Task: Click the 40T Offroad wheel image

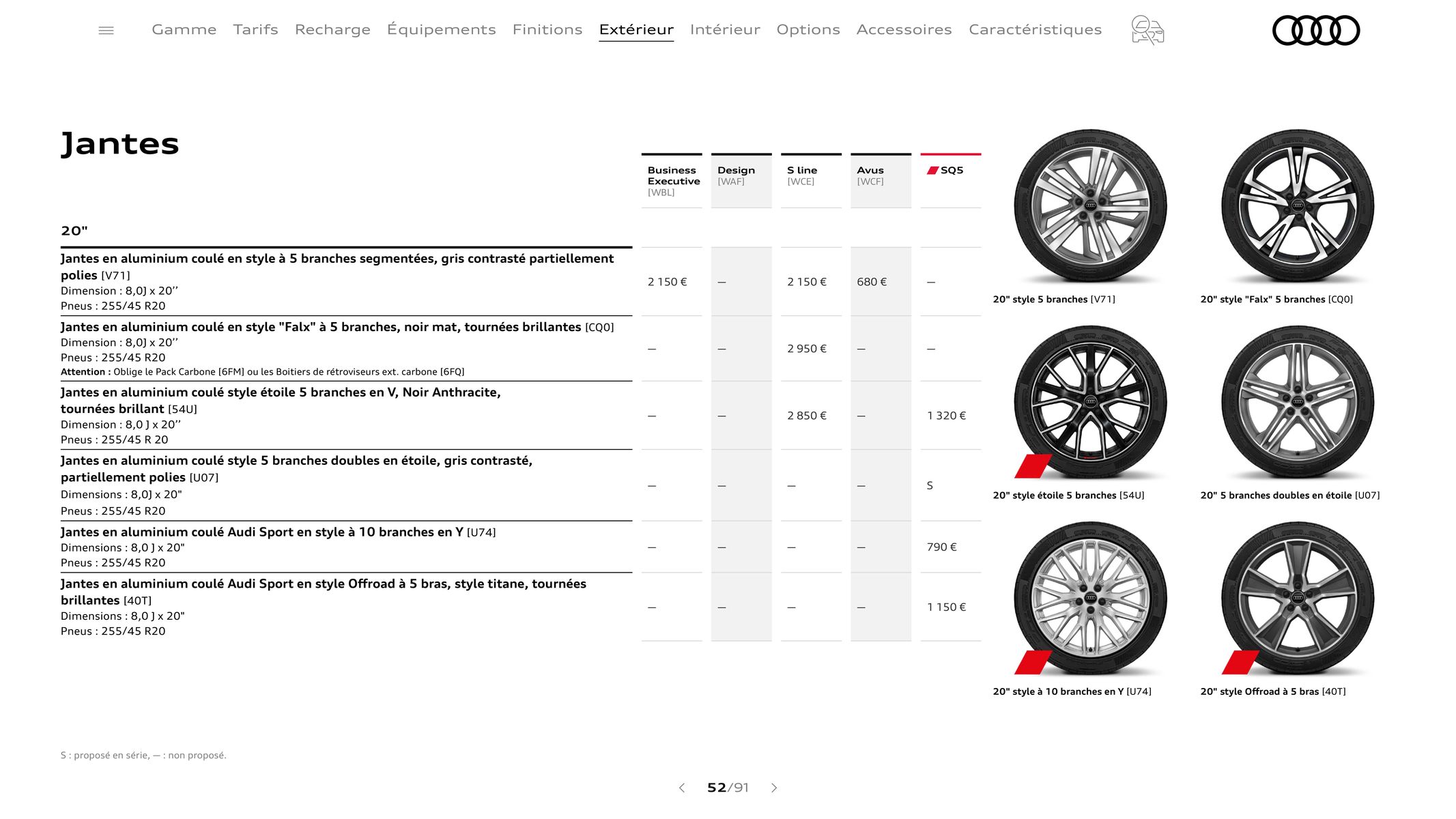Action: [x=1298, y=599]
